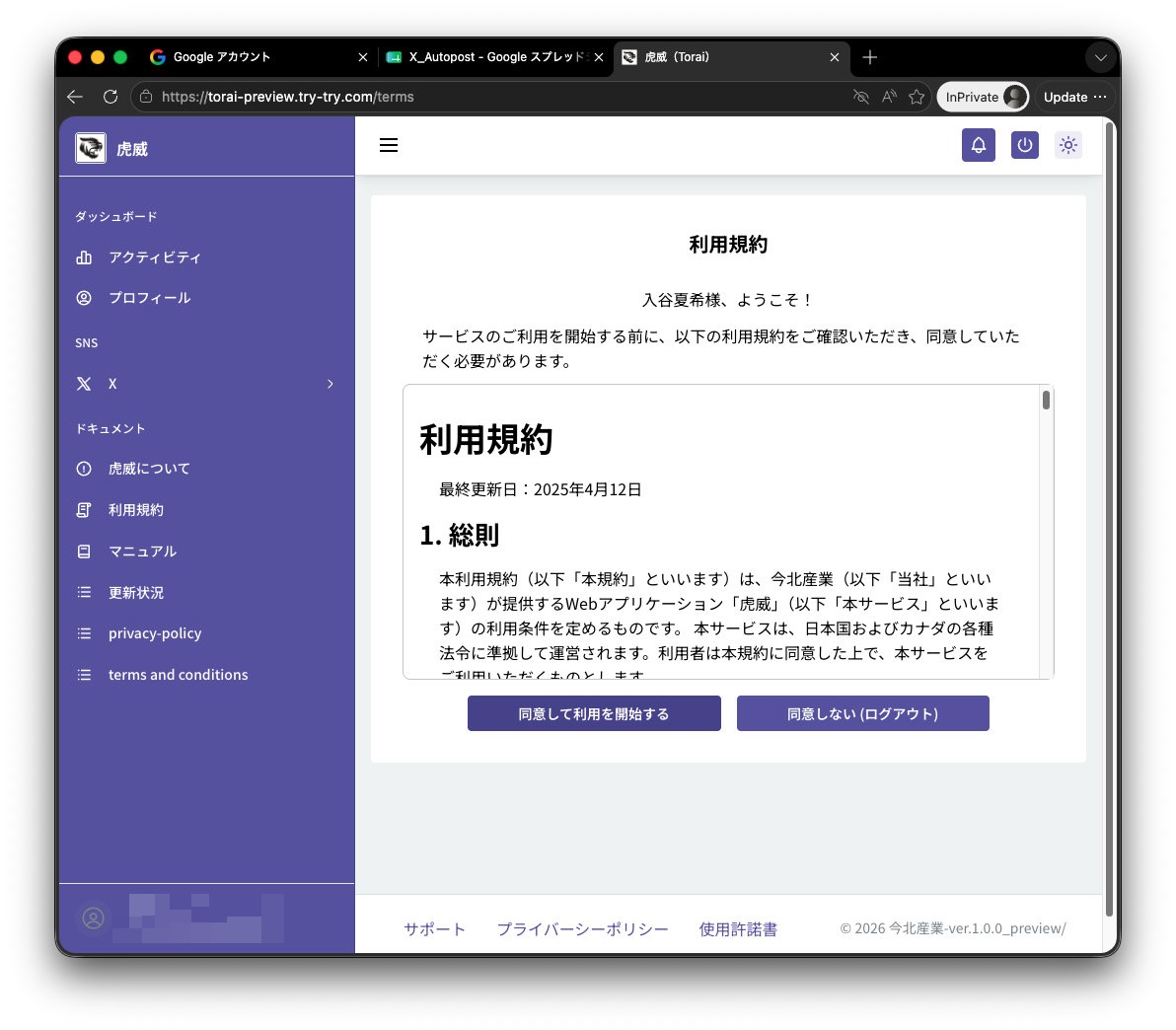Click the Google favicon on first tab
This screenshot has width=1176, height=1030.
pos(158,57)
